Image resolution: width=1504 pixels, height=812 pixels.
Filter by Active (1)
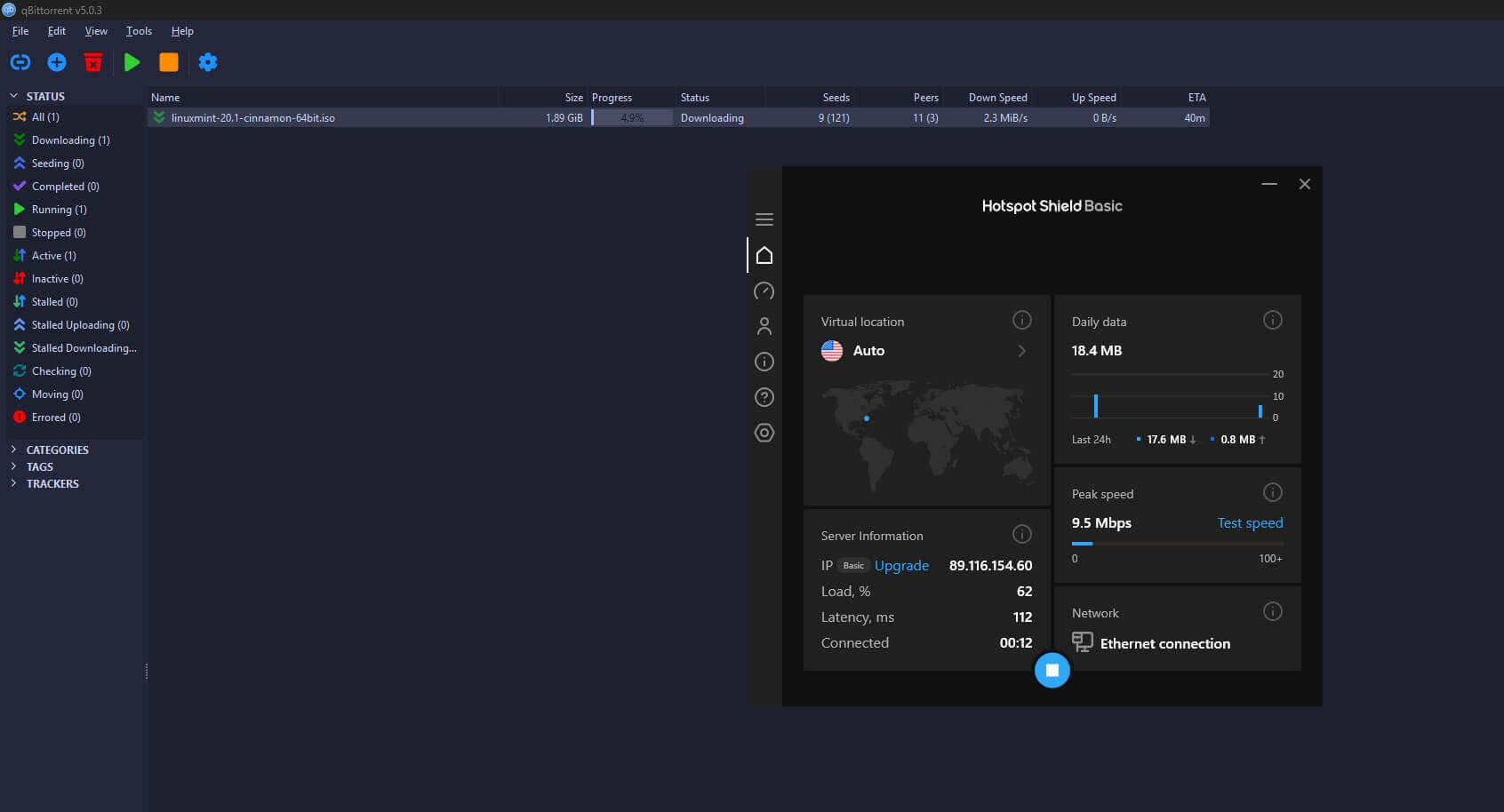pyautogui.click(x=75, y=256)
